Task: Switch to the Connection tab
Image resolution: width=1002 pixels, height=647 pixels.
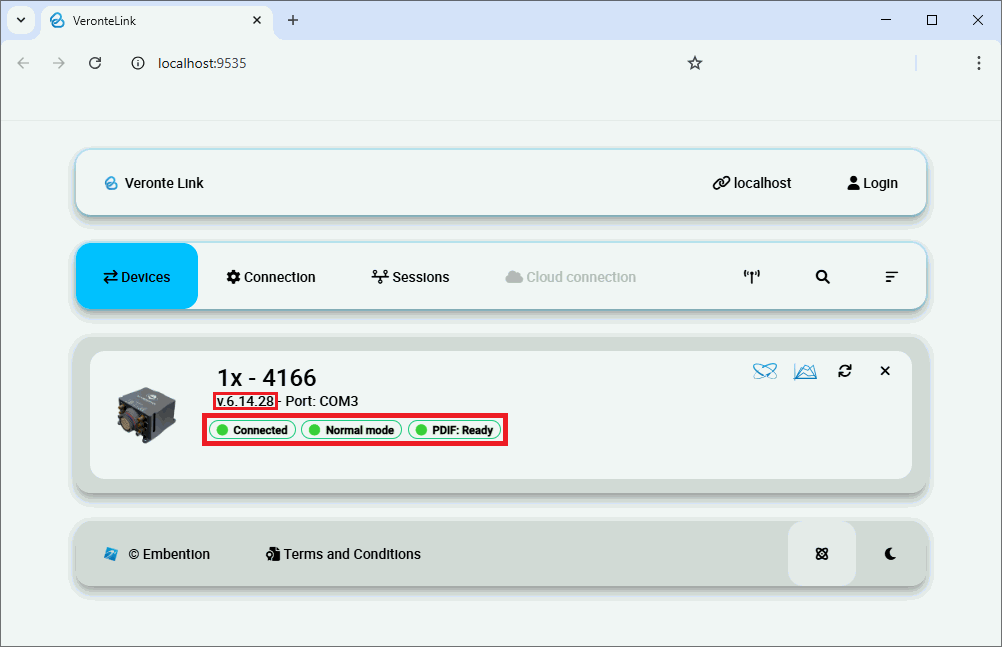Action: point(271,277)
